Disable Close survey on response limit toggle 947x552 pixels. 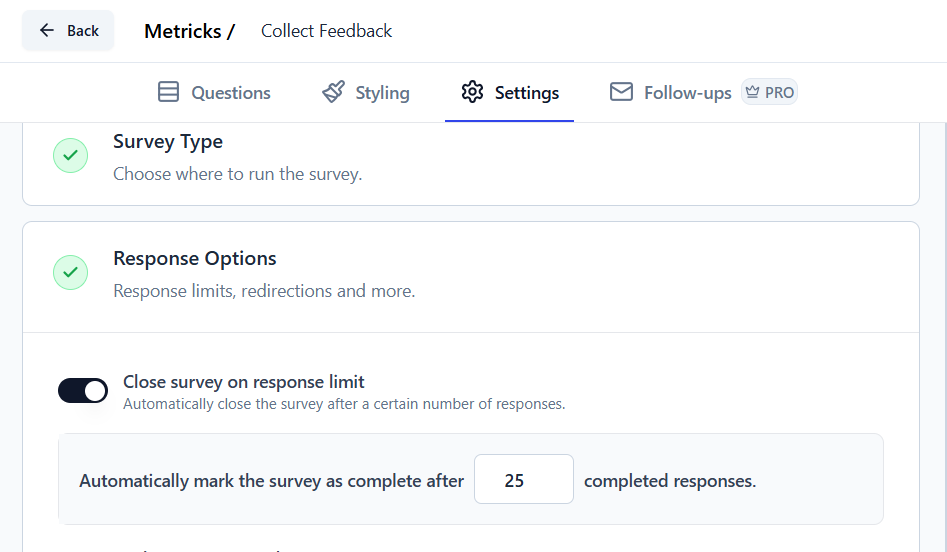pos(83,391)
